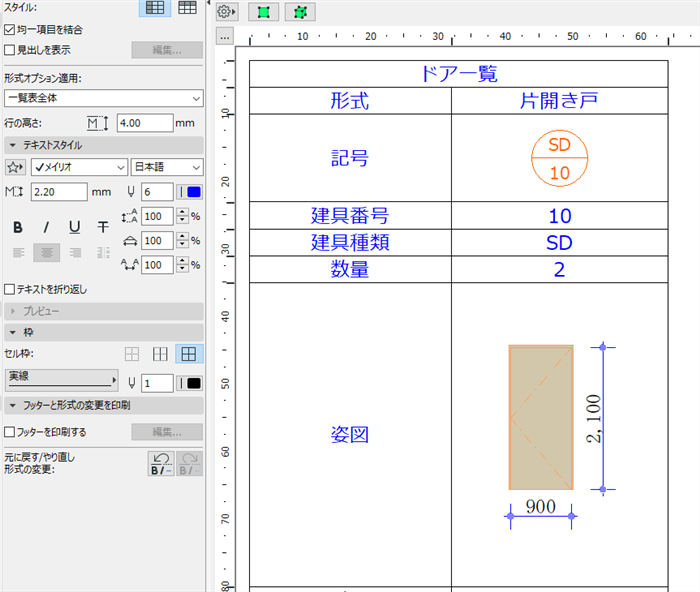
Task: Open the favorites star icon for text style
Action: 15,167
